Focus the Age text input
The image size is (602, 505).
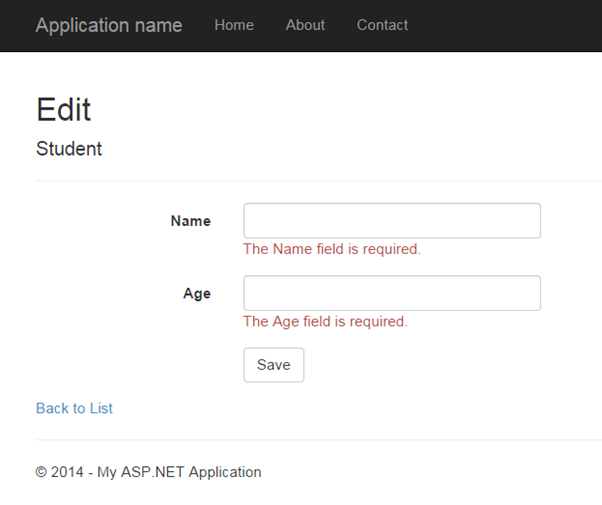(392, 293)
